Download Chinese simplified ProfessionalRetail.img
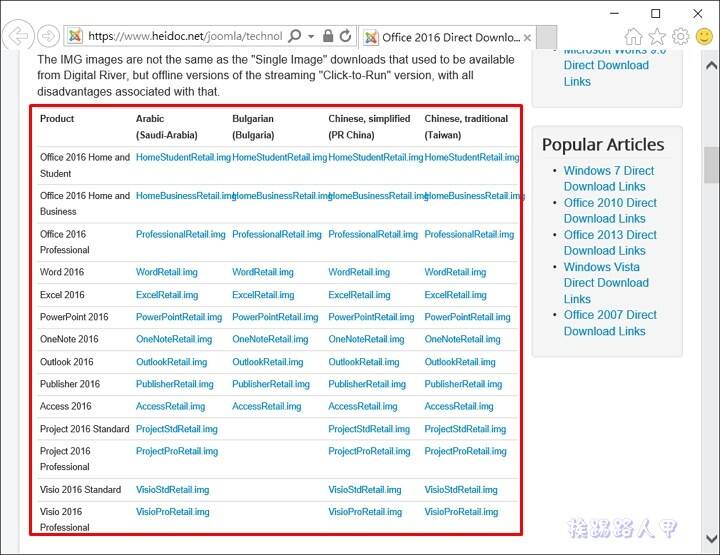The width and height of the screenshot is (720, 555). pyautogui.click(x=373, y=234)
